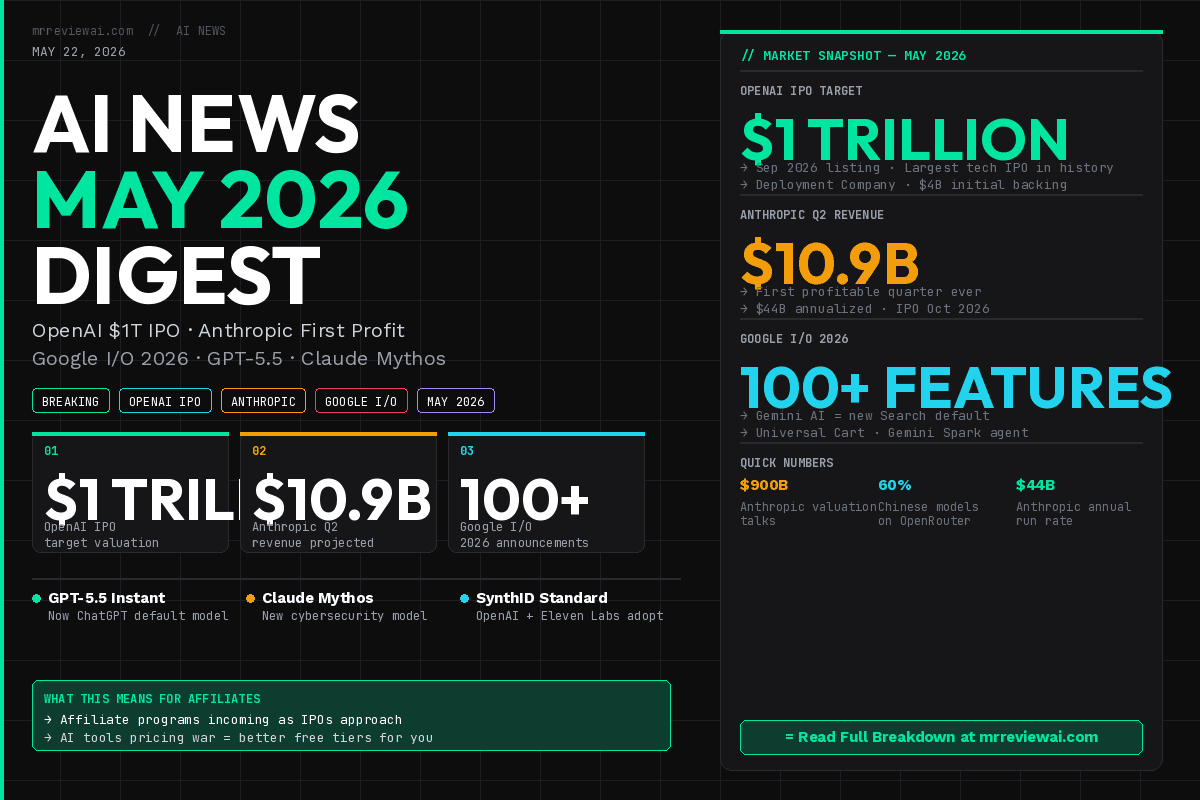This screenshot has width=1200, height=800.
Task: Click 'Deployment Company · $4B initial backing'
Action: [903, 185]
